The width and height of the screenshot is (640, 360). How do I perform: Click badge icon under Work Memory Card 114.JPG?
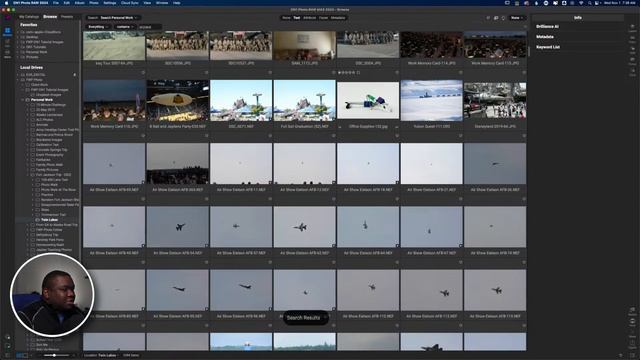pyautogui.click(x=460, y=73)
